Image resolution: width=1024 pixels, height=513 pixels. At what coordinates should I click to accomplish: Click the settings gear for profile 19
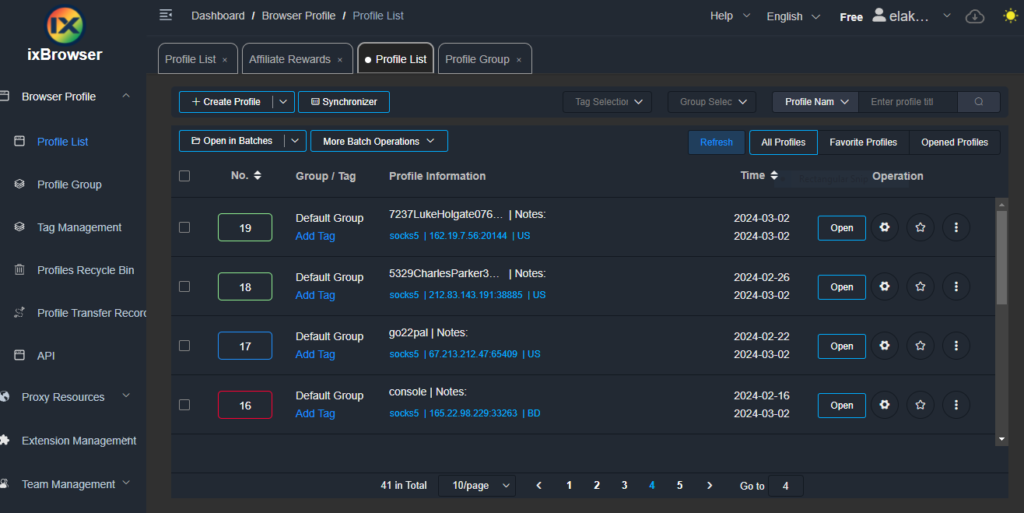point(884,228)
